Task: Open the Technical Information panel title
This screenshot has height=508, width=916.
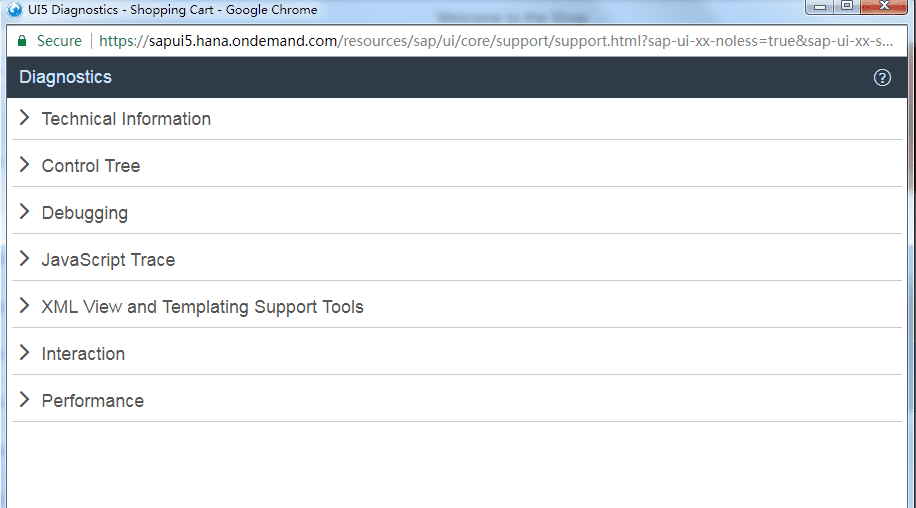Action: coord(126,119)
